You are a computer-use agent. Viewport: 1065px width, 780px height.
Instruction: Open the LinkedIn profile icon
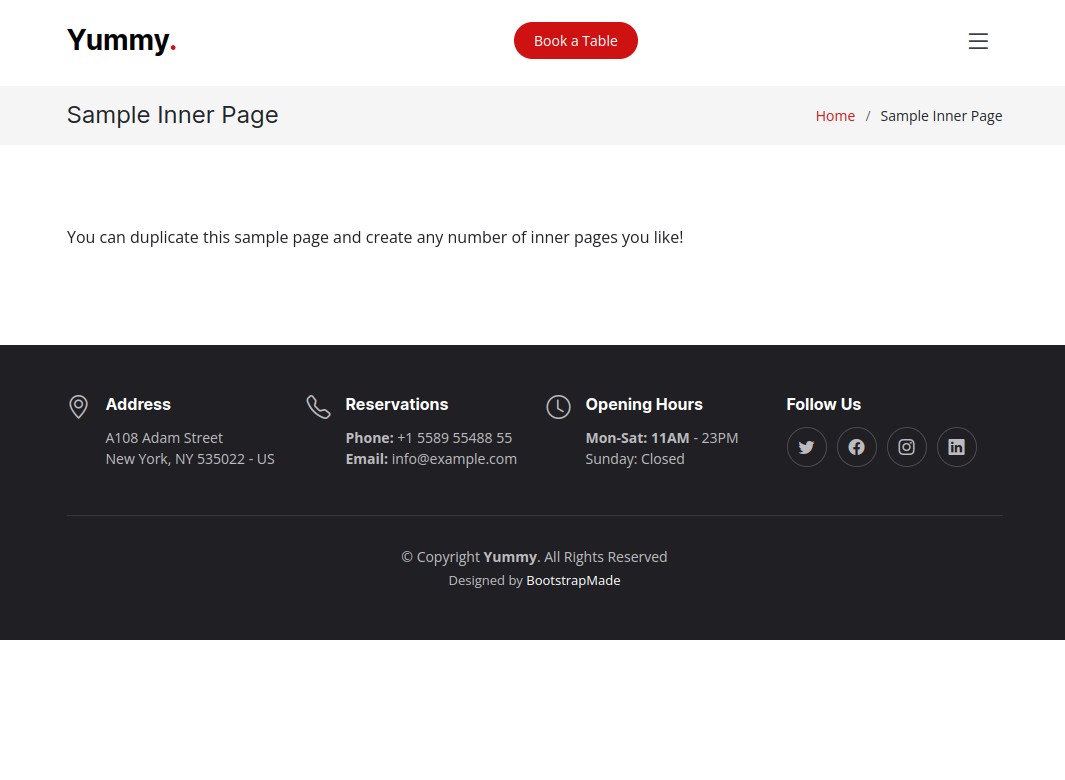pyautogui.click(x=956, y=447)
